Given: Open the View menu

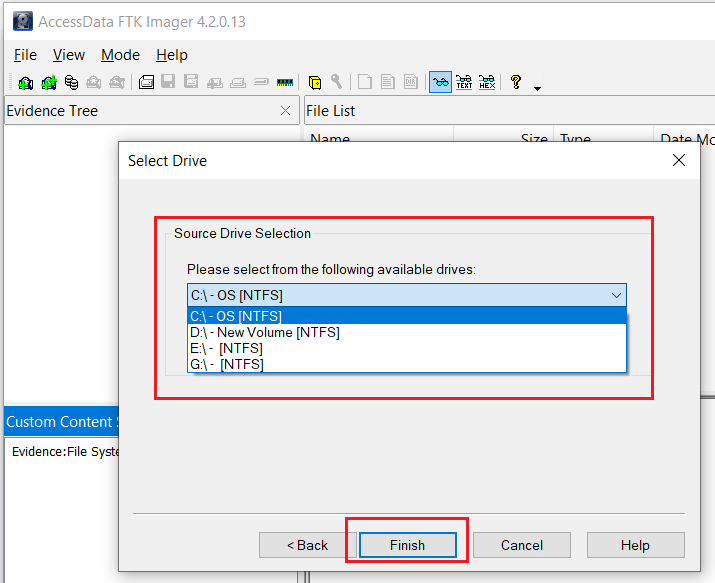Looking at the screenshot, I should [x=68, y=55].
